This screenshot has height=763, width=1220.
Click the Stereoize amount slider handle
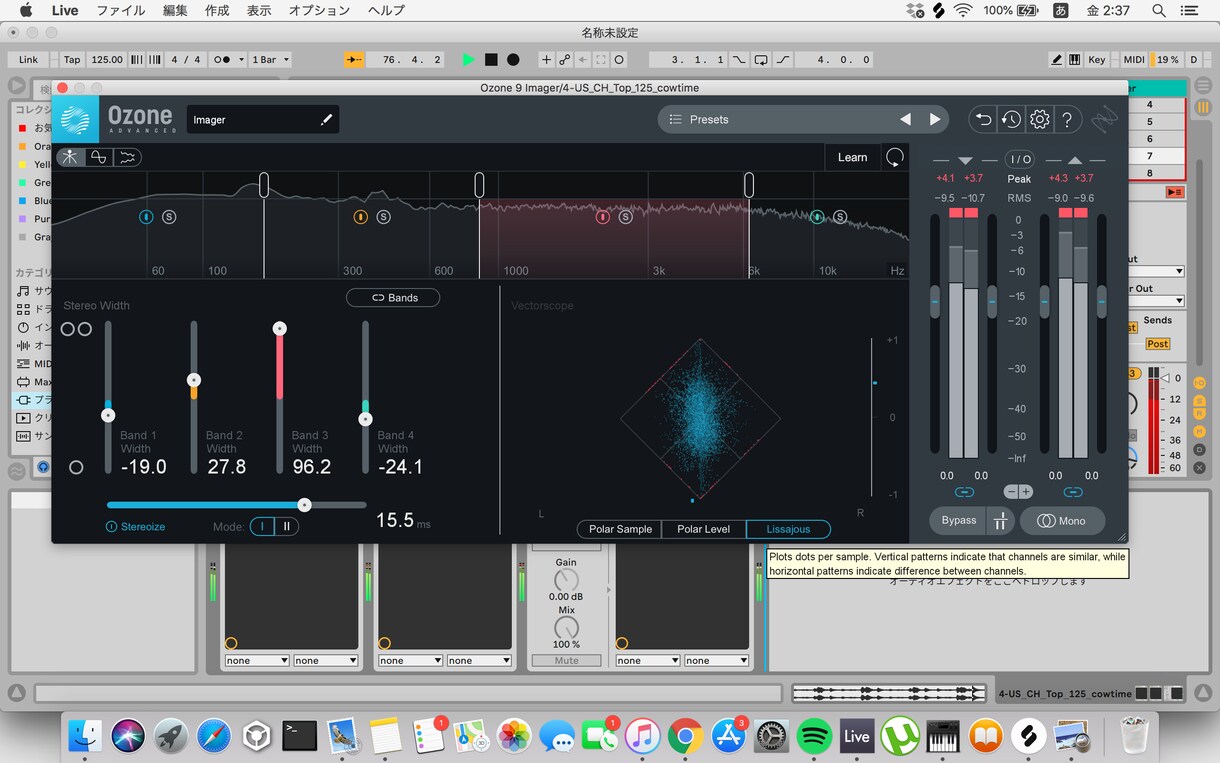click(304, 505)
